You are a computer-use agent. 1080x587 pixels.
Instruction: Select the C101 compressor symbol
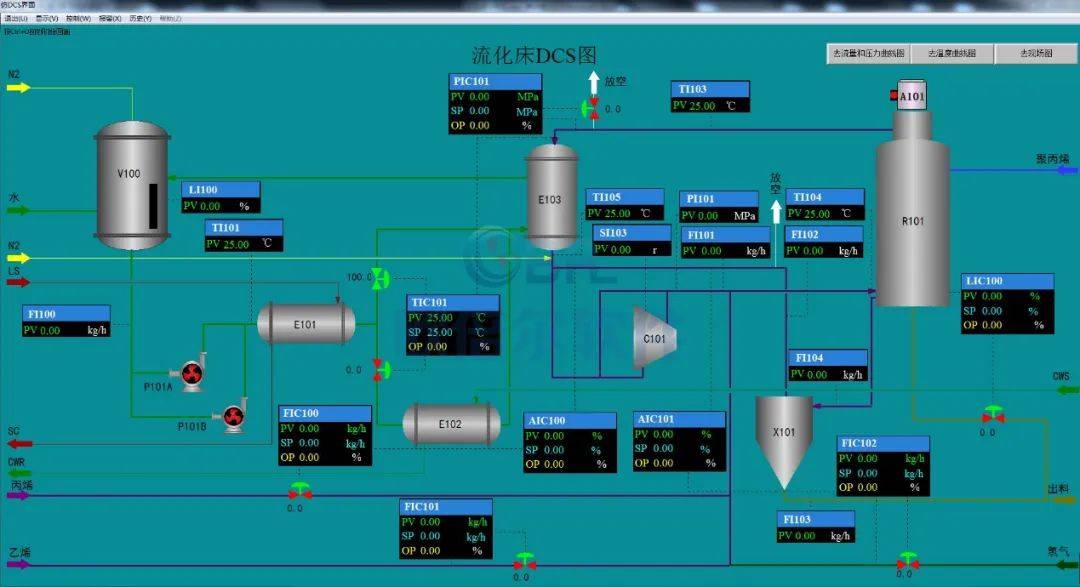point(654,338)
